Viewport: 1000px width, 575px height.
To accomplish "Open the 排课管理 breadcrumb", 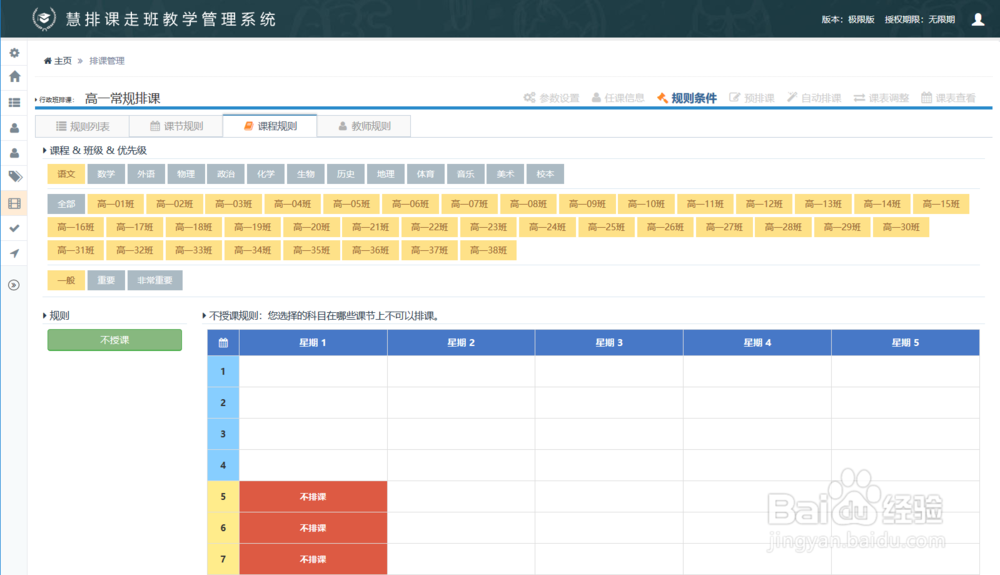I will (x=107, y=61).
